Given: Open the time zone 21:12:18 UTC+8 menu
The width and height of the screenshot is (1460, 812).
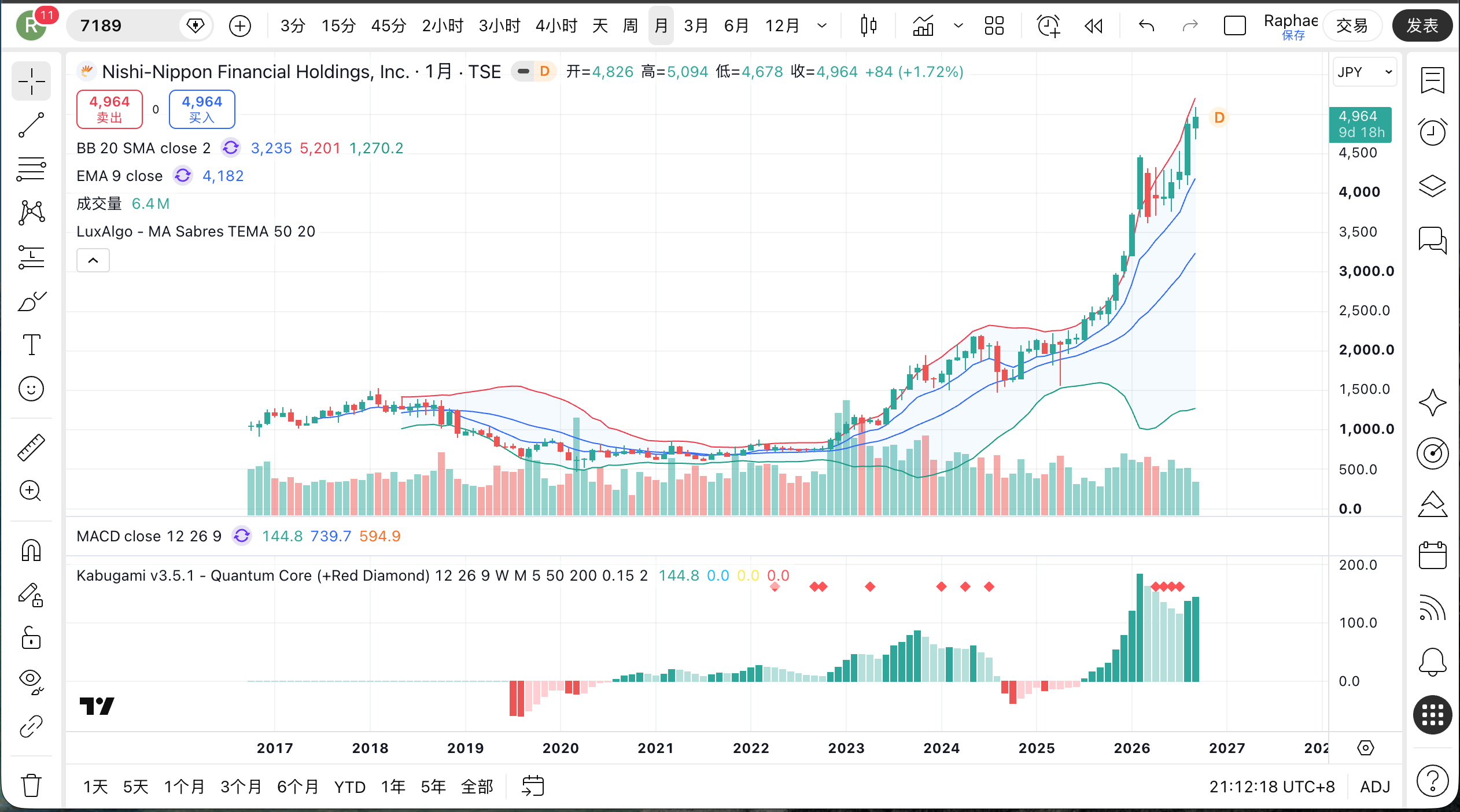Looking at the screenshot, I should point(1272,787).
